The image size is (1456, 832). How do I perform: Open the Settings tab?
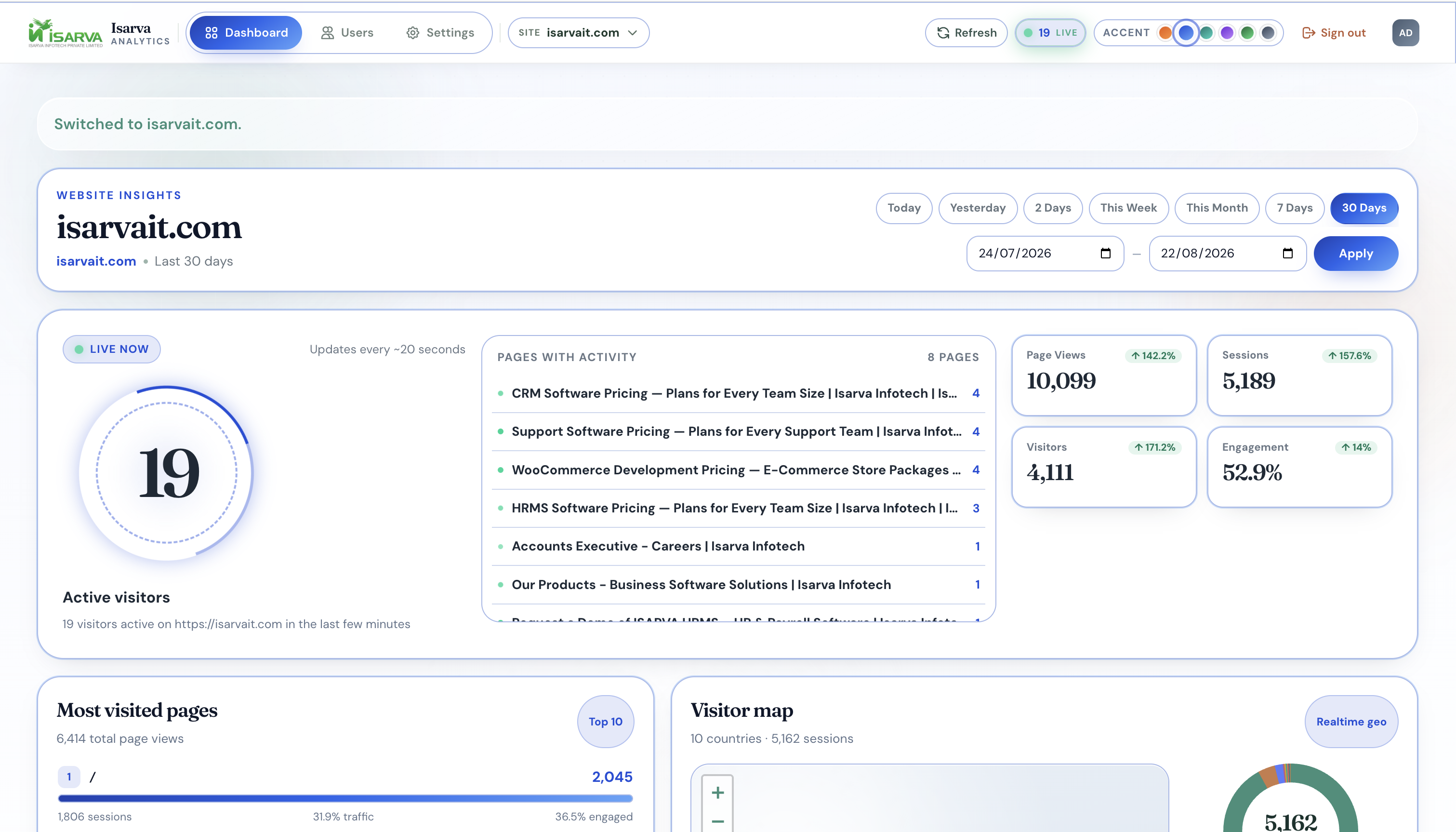pos(440,33)
